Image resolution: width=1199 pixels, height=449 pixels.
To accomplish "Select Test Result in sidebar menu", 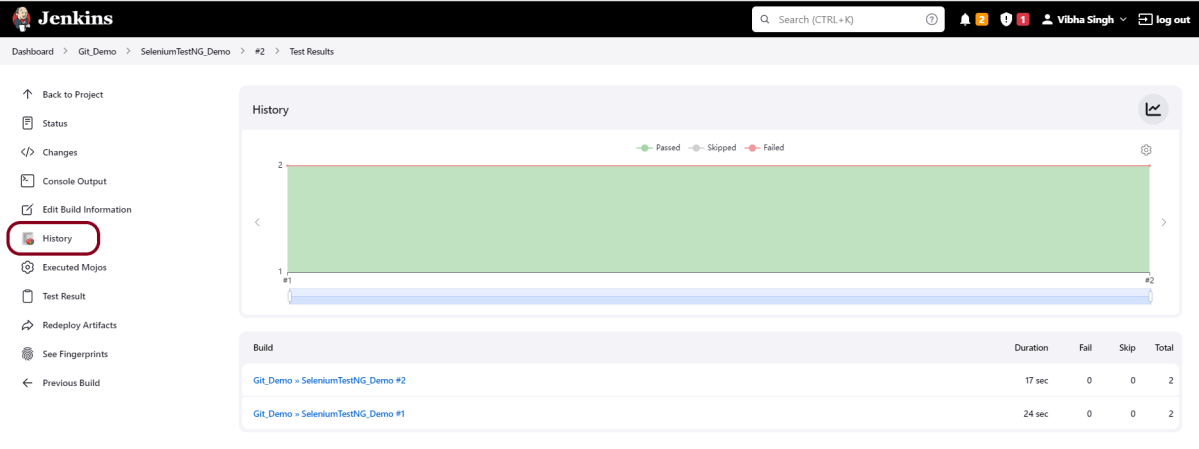I will tap(64, 296).
